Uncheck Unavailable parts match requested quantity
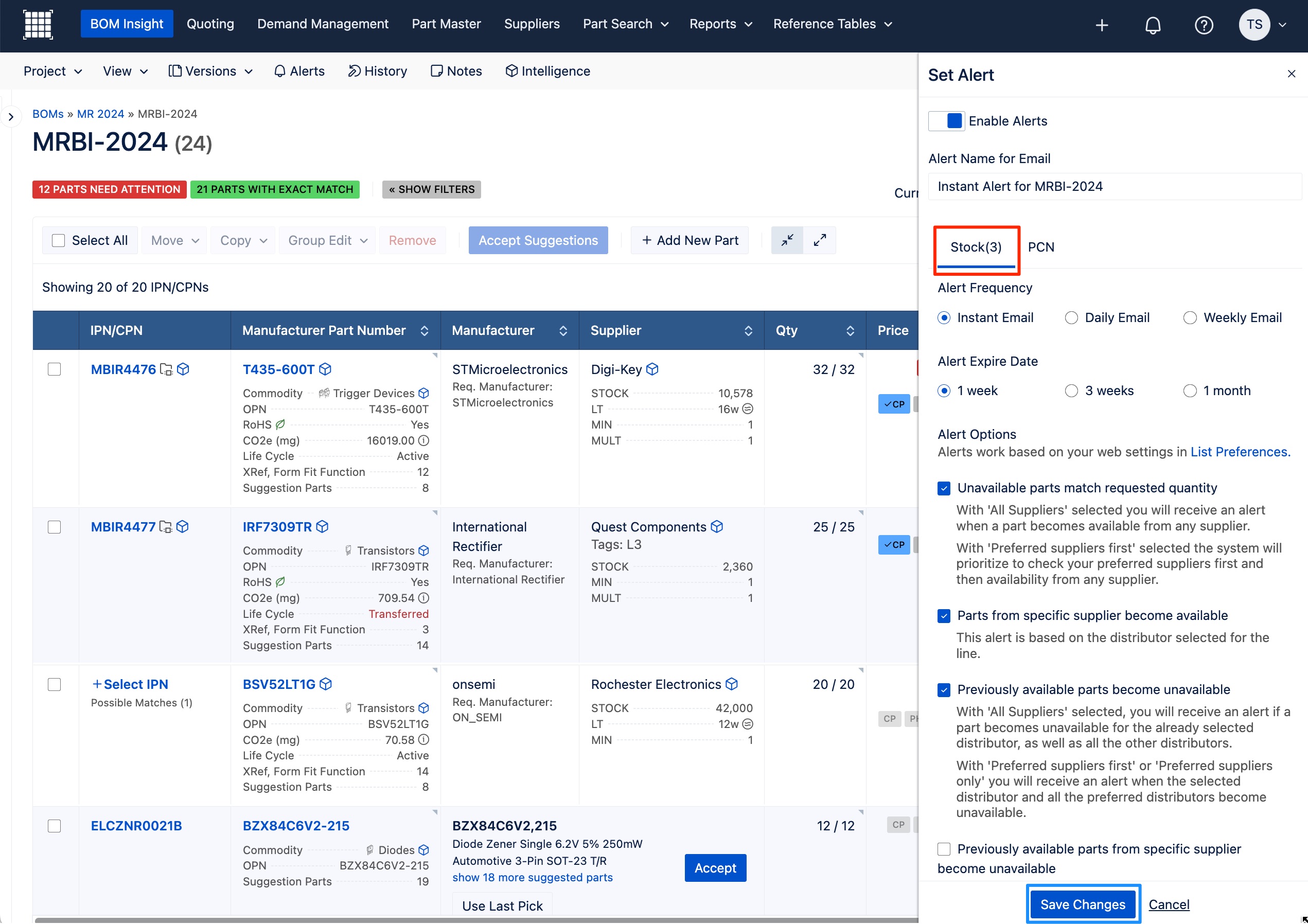Viewport: 1308px width, 924px height. coord(943,488)
